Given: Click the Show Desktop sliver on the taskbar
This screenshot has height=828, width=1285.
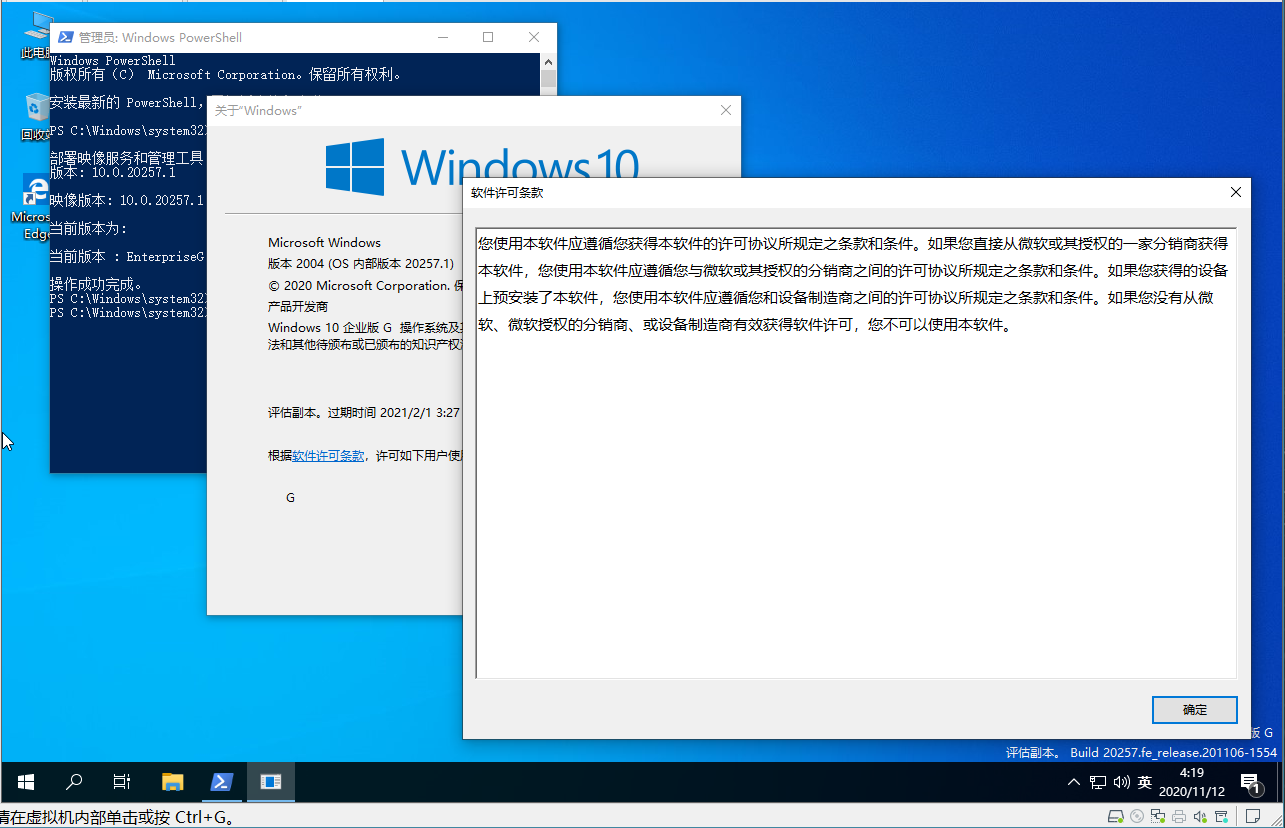Looking at the screenshot, I should (x=1281, y=782).
